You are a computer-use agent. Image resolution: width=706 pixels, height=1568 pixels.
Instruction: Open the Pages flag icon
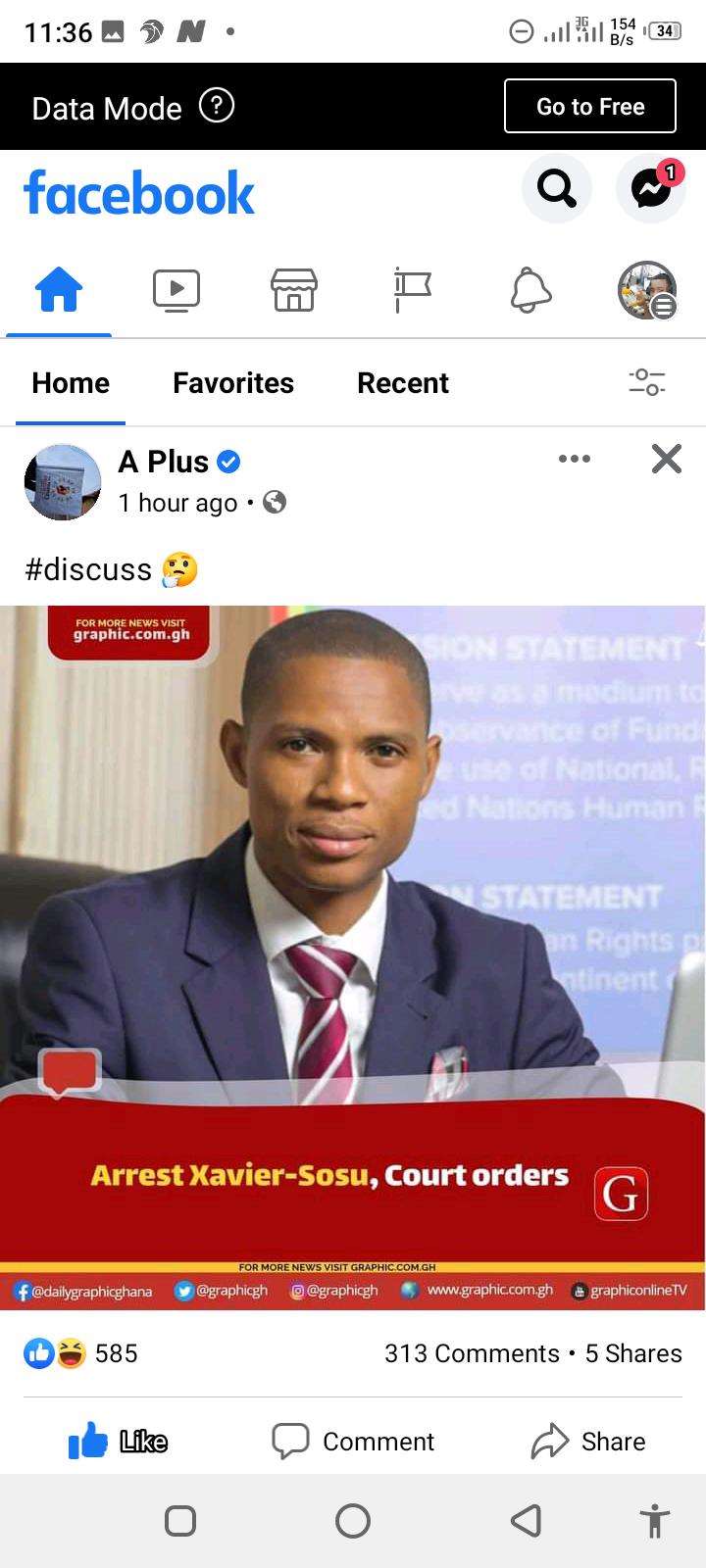pos(412,290)
